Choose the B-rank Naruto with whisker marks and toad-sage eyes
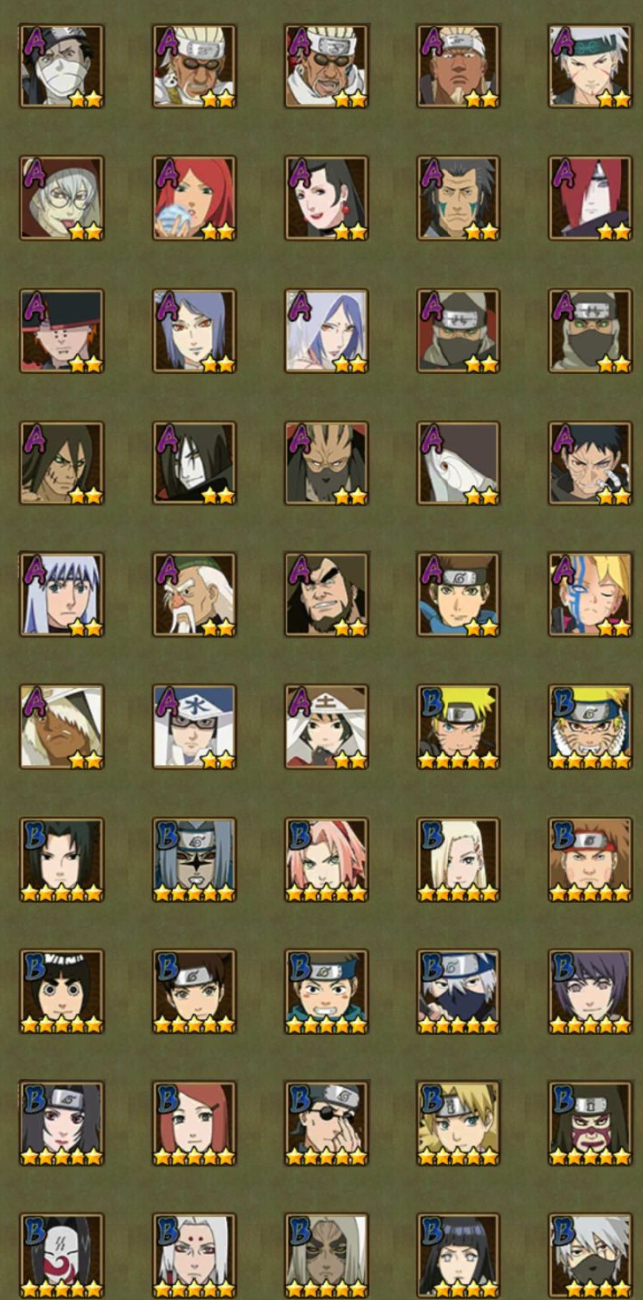The width and height of the screenshot is (643, 1300). coord(590,727)
